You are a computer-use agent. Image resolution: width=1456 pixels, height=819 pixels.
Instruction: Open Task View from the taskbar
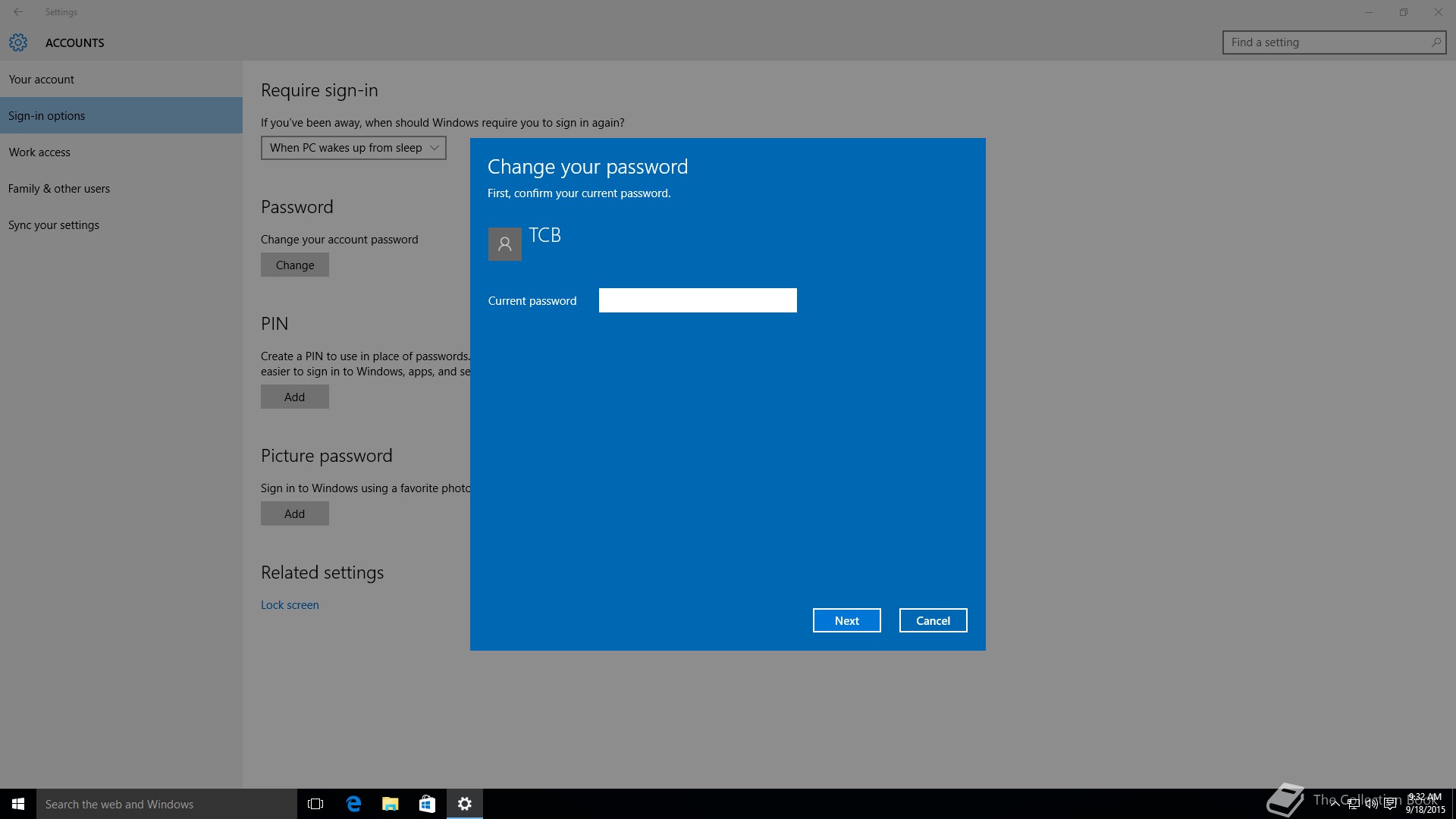click(x=315, y=804)
